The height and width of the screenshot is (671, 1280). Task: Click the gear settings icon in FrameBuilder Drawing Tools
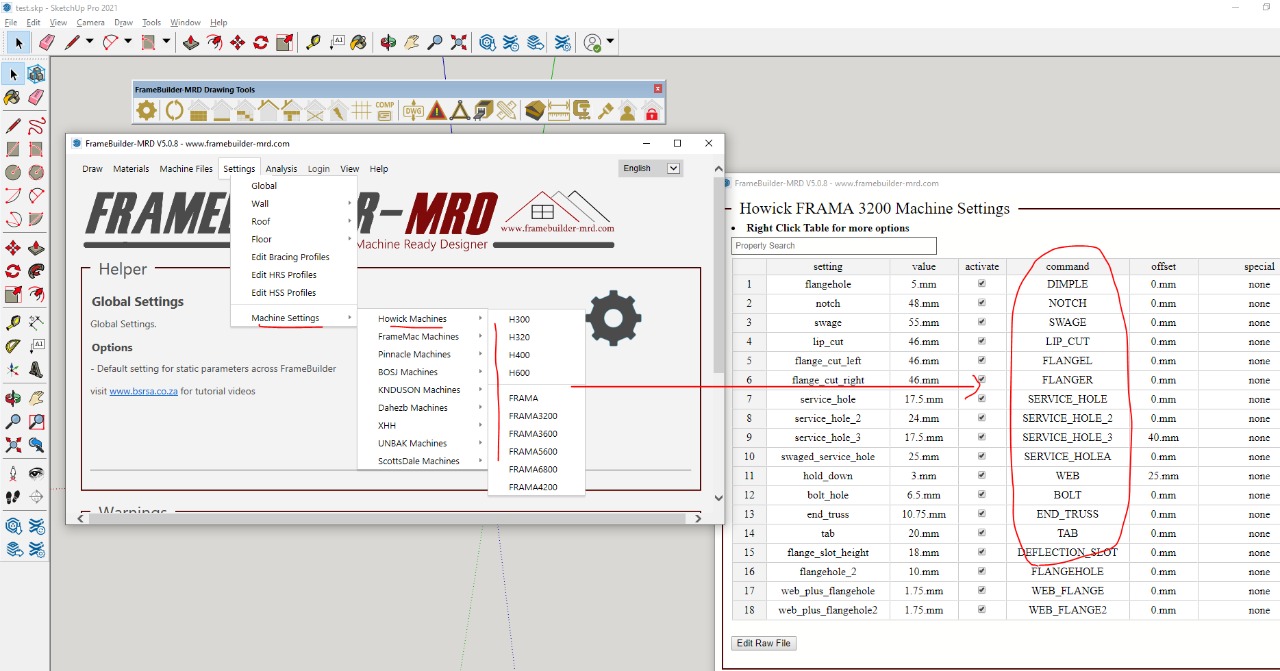(x=147, y=111)
